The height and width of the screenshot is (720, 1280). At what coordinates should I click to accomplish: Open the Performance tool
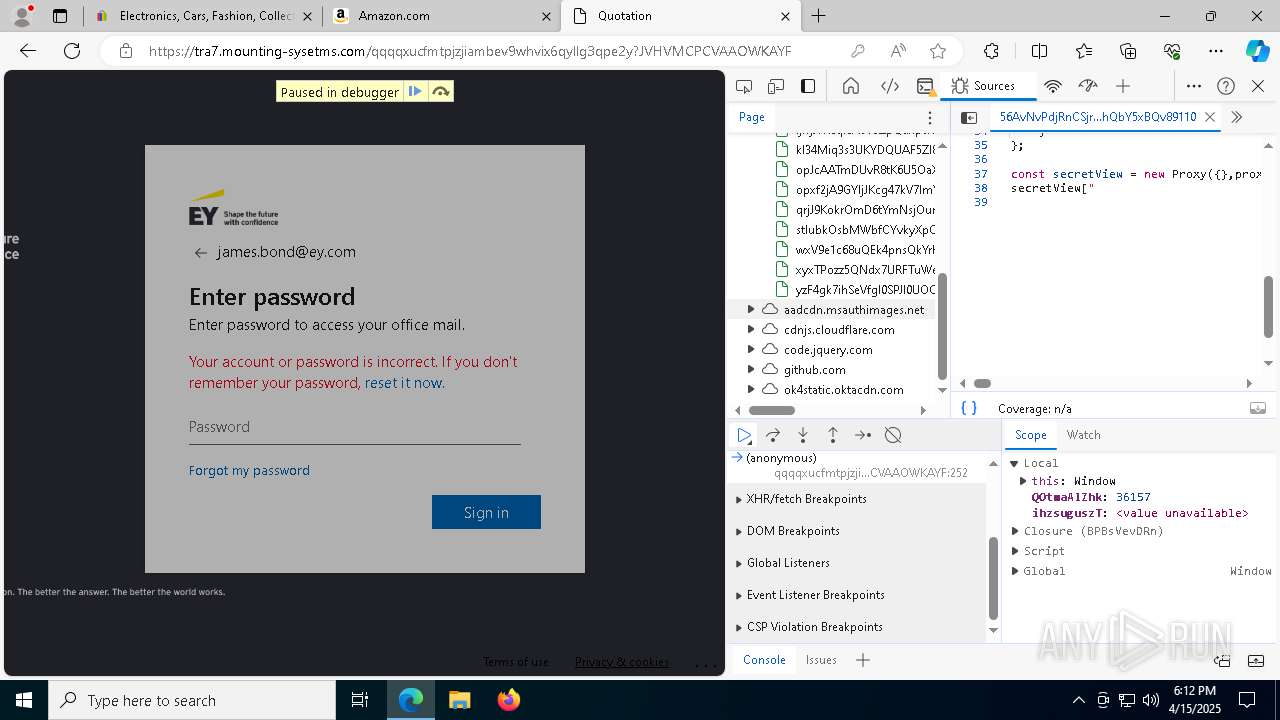click(x=1088, y=86)
